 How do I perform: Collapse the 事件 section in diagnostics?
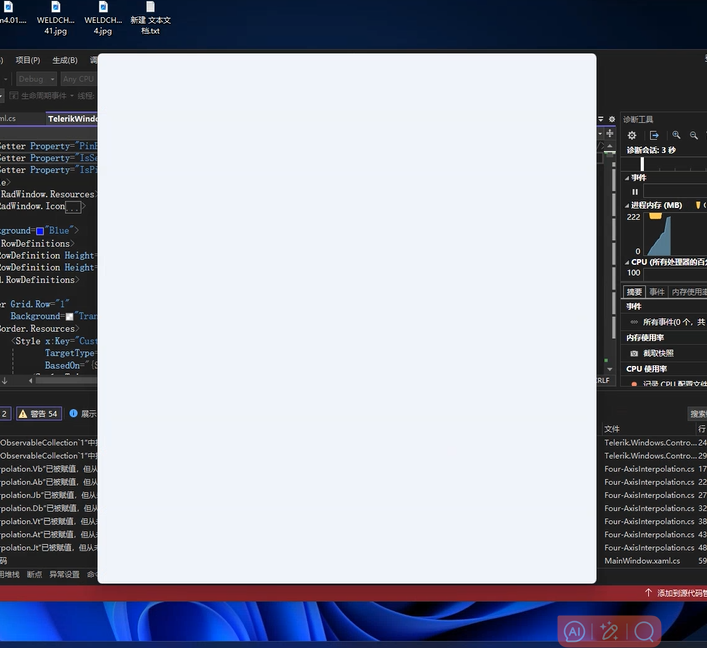tap(627, 178)
